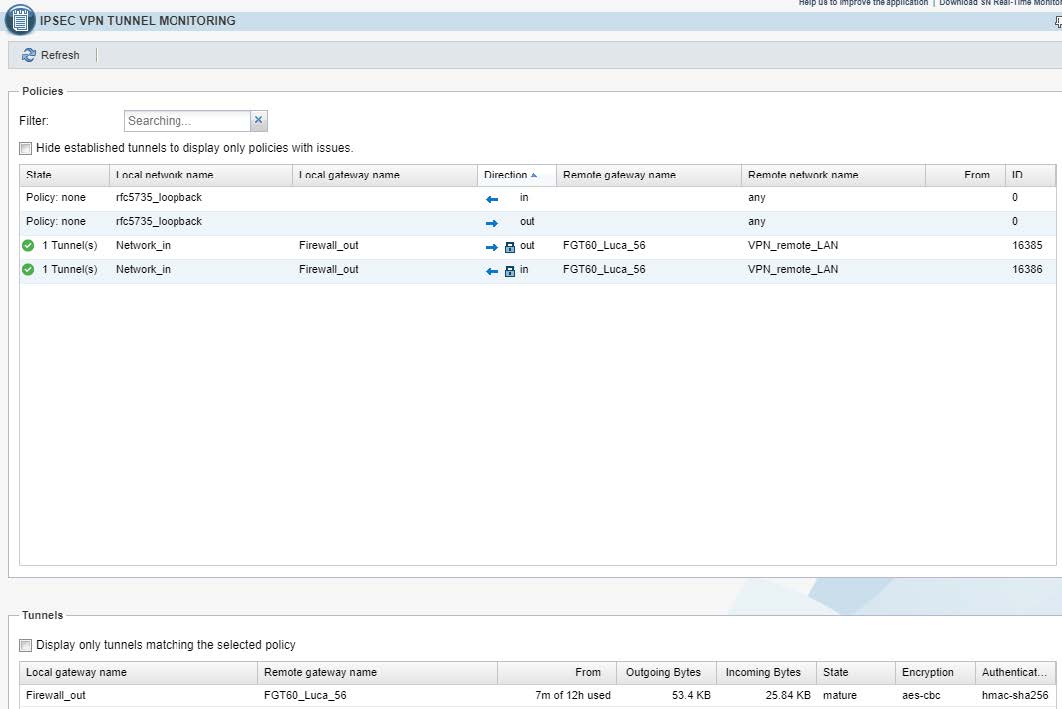1062x709 pixels.
Task: Click 25.84 KB incoming bytes value
Action: point(788,695)
